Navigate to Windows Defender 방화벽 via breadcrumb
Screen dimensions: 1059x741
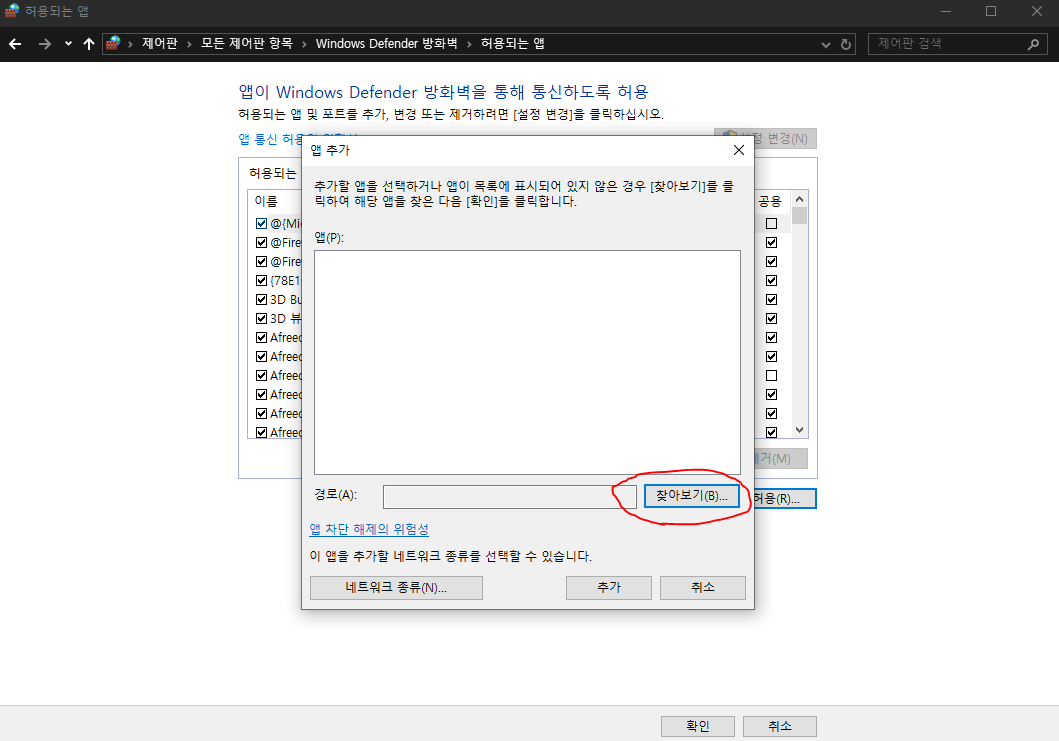[386, 43]
